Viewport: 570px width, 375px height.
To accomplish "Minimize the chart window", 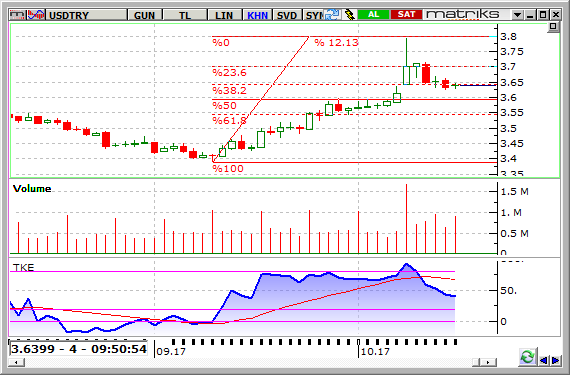I will (x=530, y=15).
